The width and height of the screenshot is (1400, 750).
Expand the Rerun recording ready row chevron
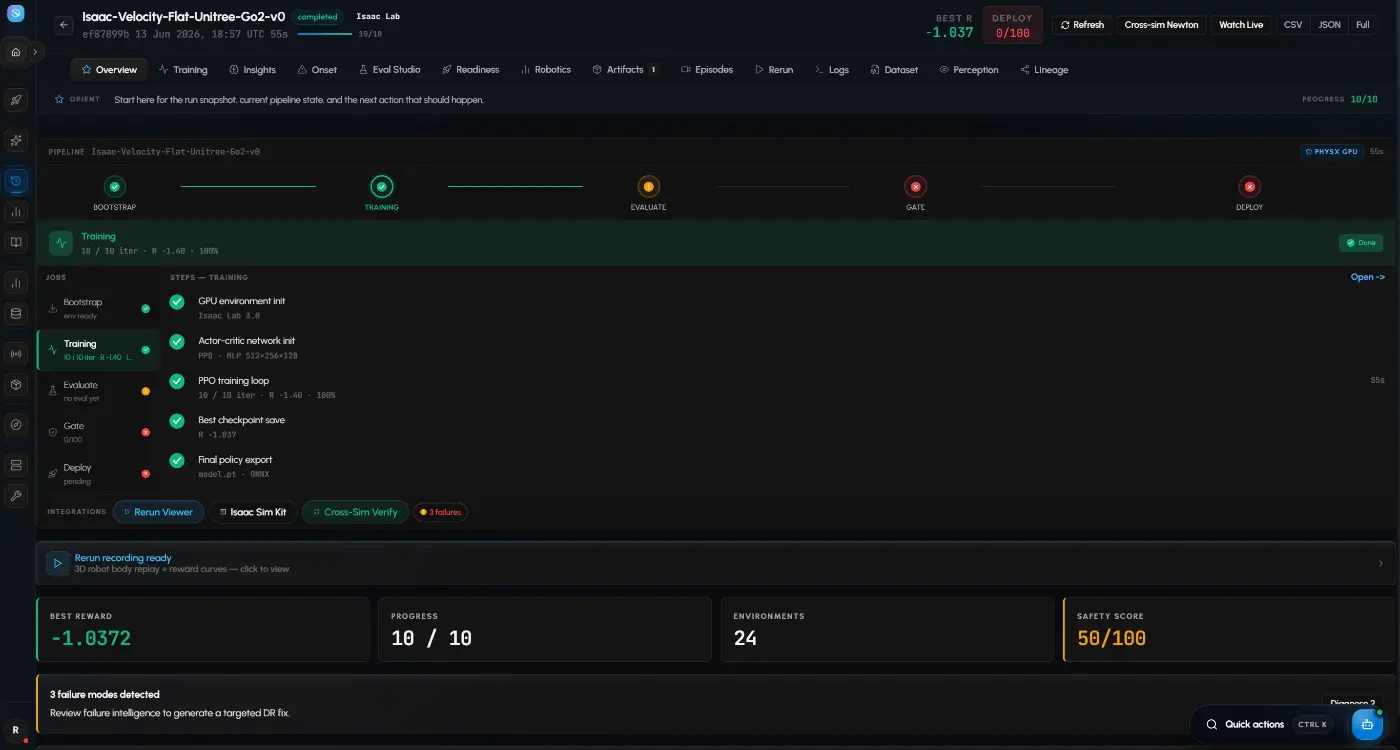click(x=1381, y=563)
